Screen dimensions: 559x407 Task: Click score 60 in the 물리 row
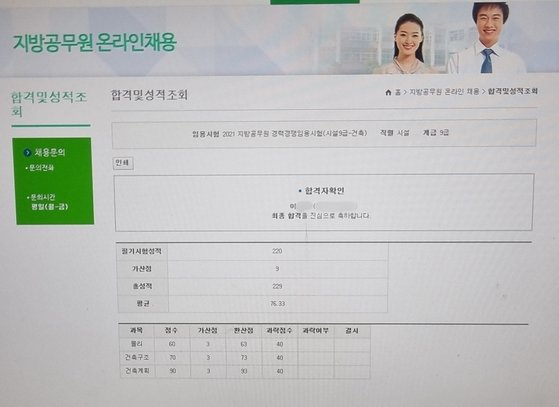[172, 344]
